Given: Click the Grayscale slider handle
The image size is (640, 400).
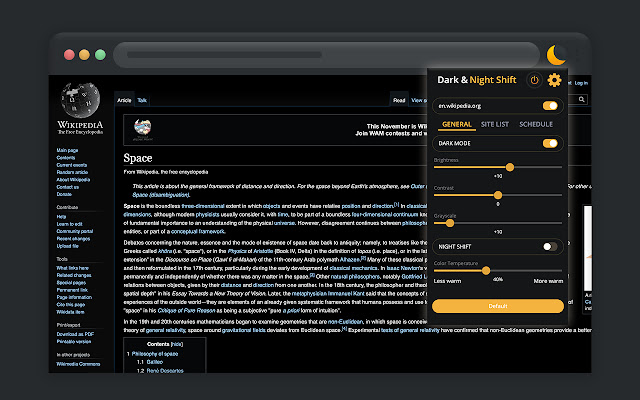Looking at the screenshot, I should (x=450, y=223).
